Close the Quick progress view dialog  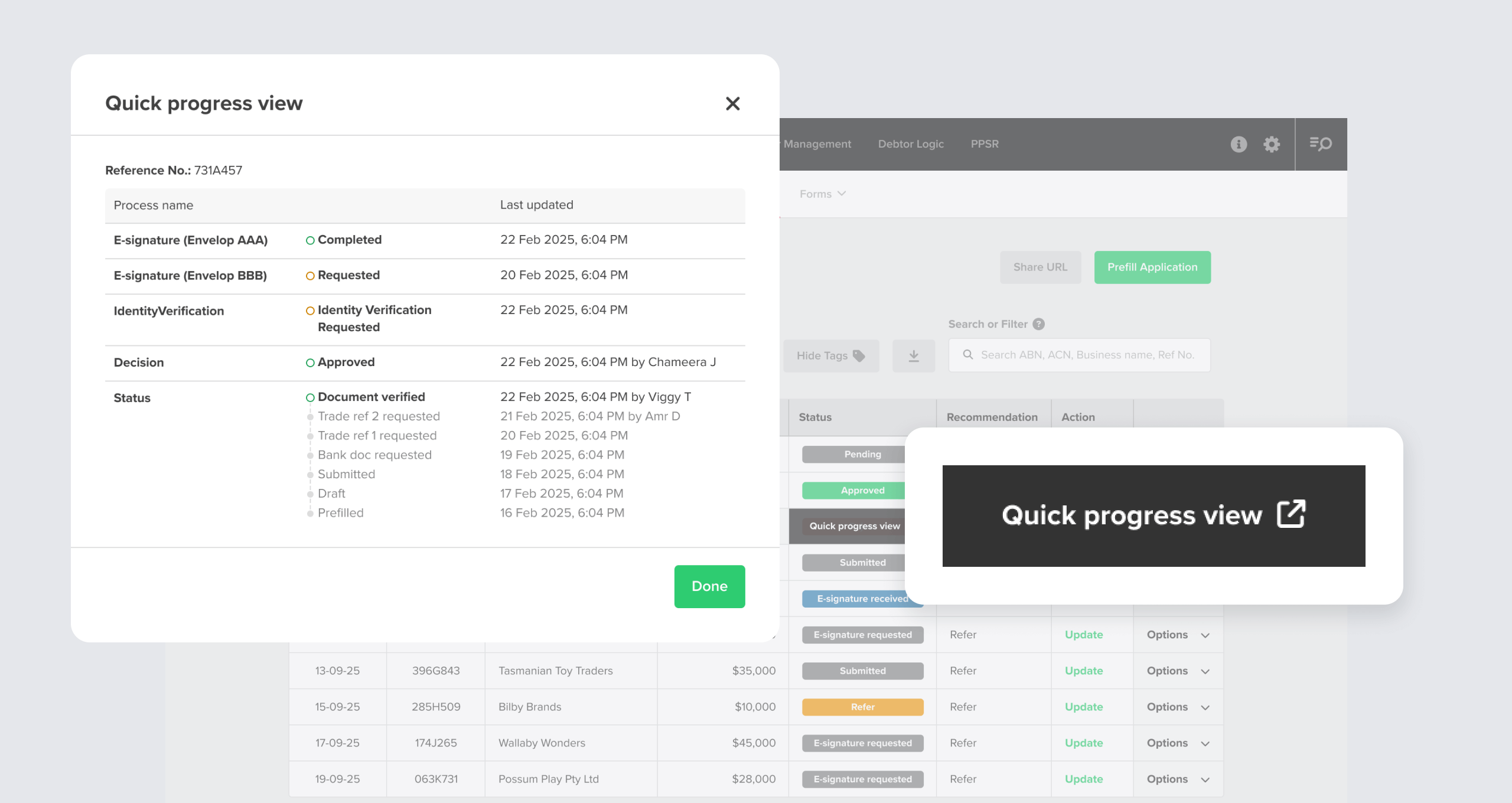(732, 103)
